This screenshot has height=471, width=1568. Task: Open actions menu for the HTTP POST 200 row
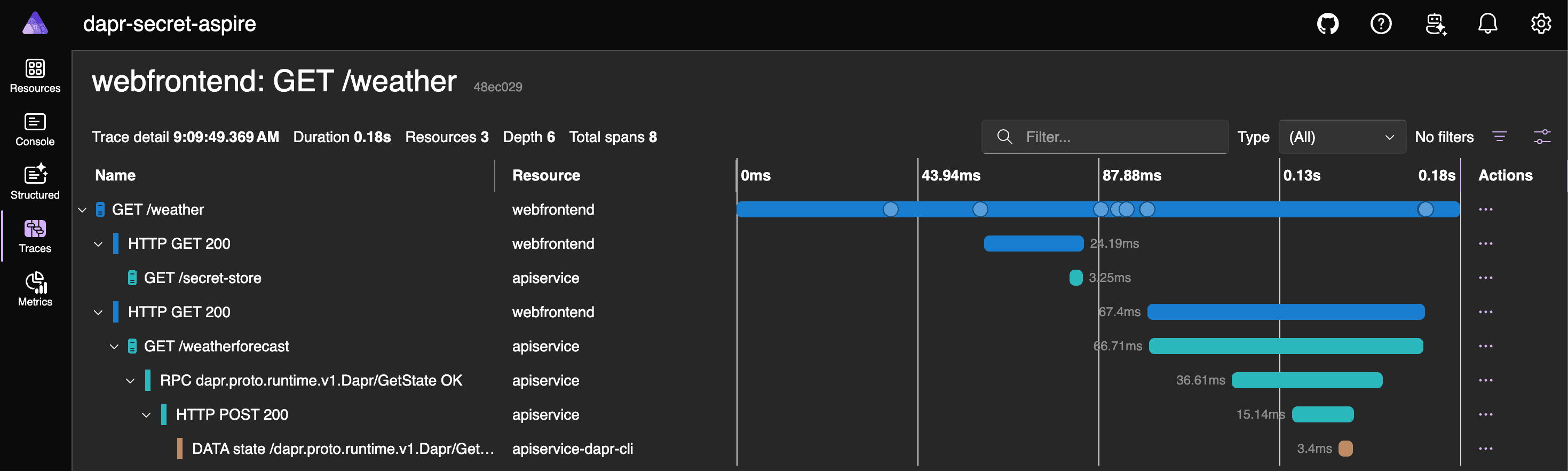tap(1485, 414)
